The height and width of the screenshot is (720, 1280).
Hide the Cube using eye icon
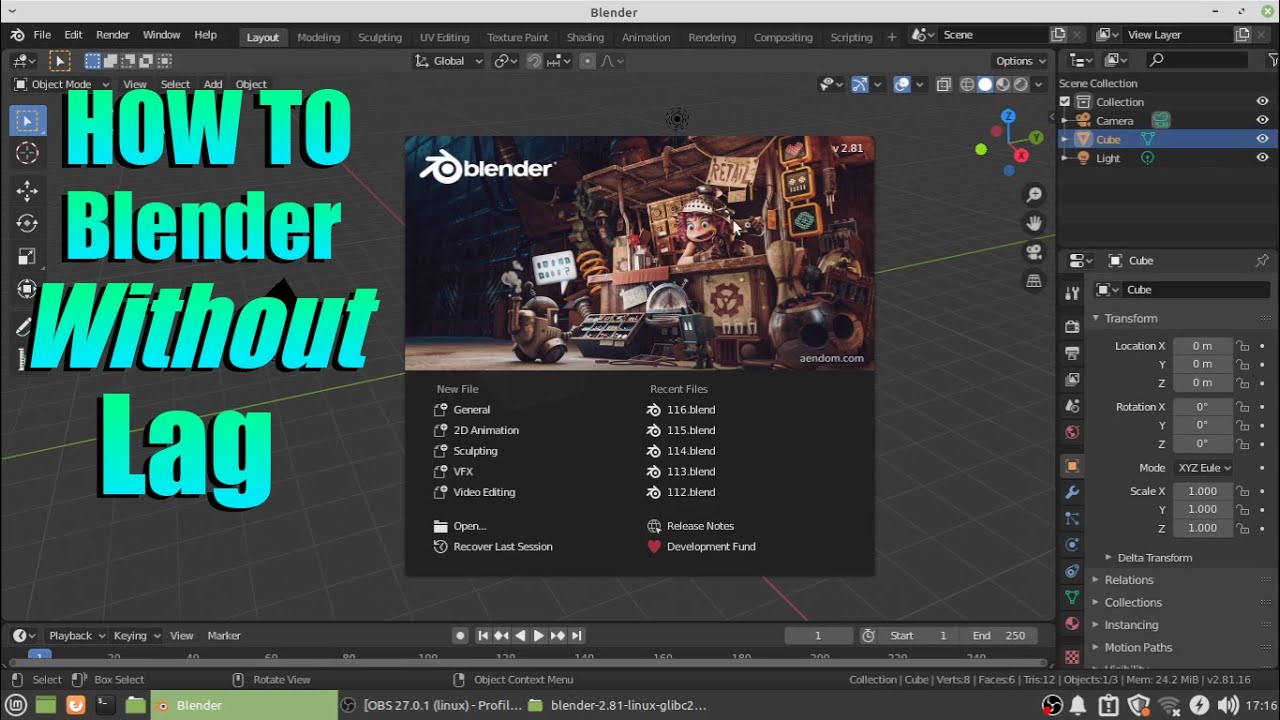pos(1262,139)
